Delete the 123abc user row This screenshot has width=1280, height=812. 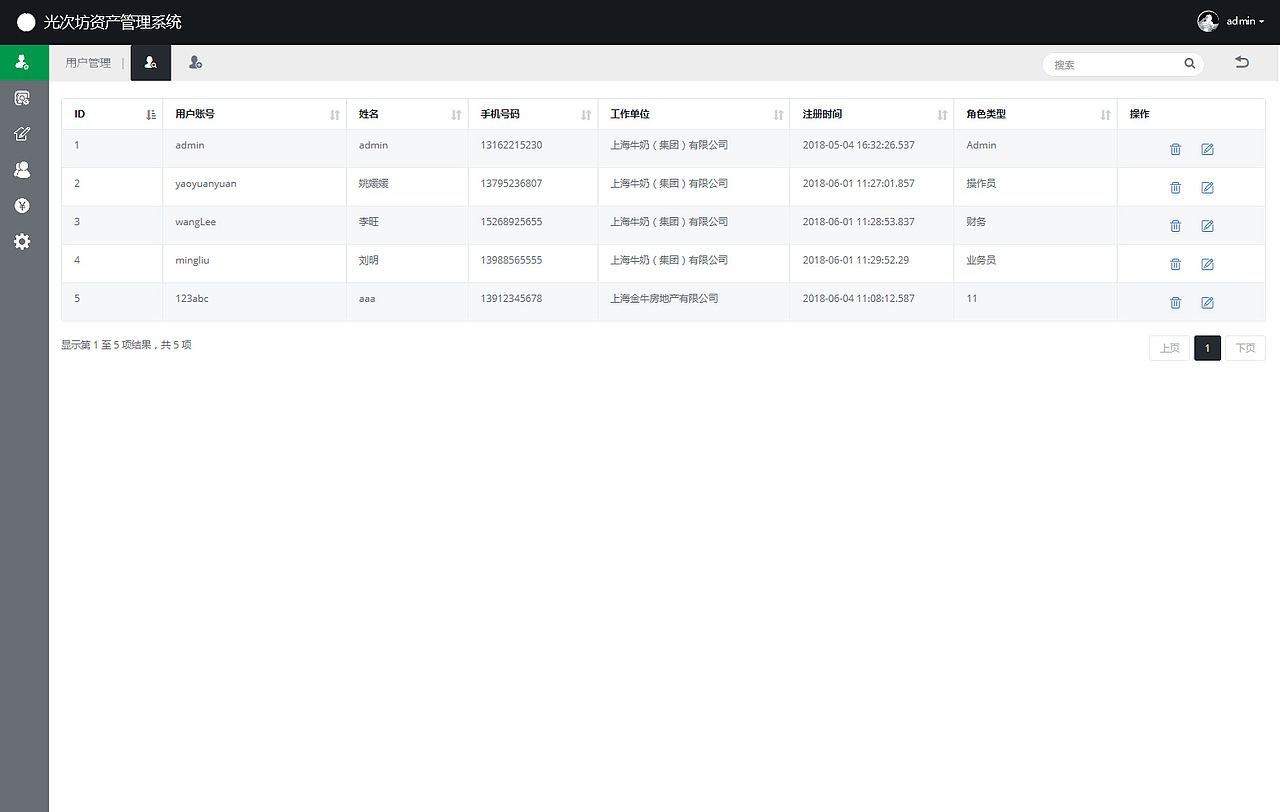(1176, 302)
